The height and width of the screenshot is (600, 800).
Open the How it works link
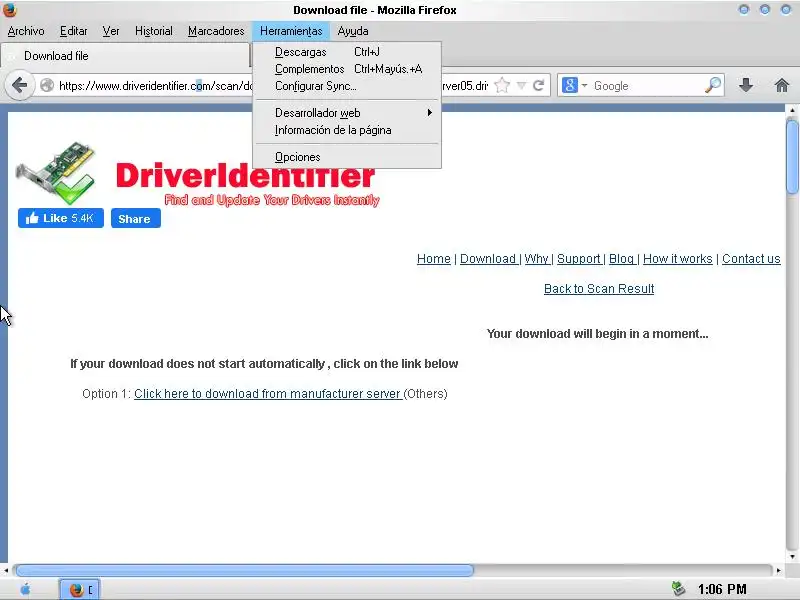tap(678, 259)
